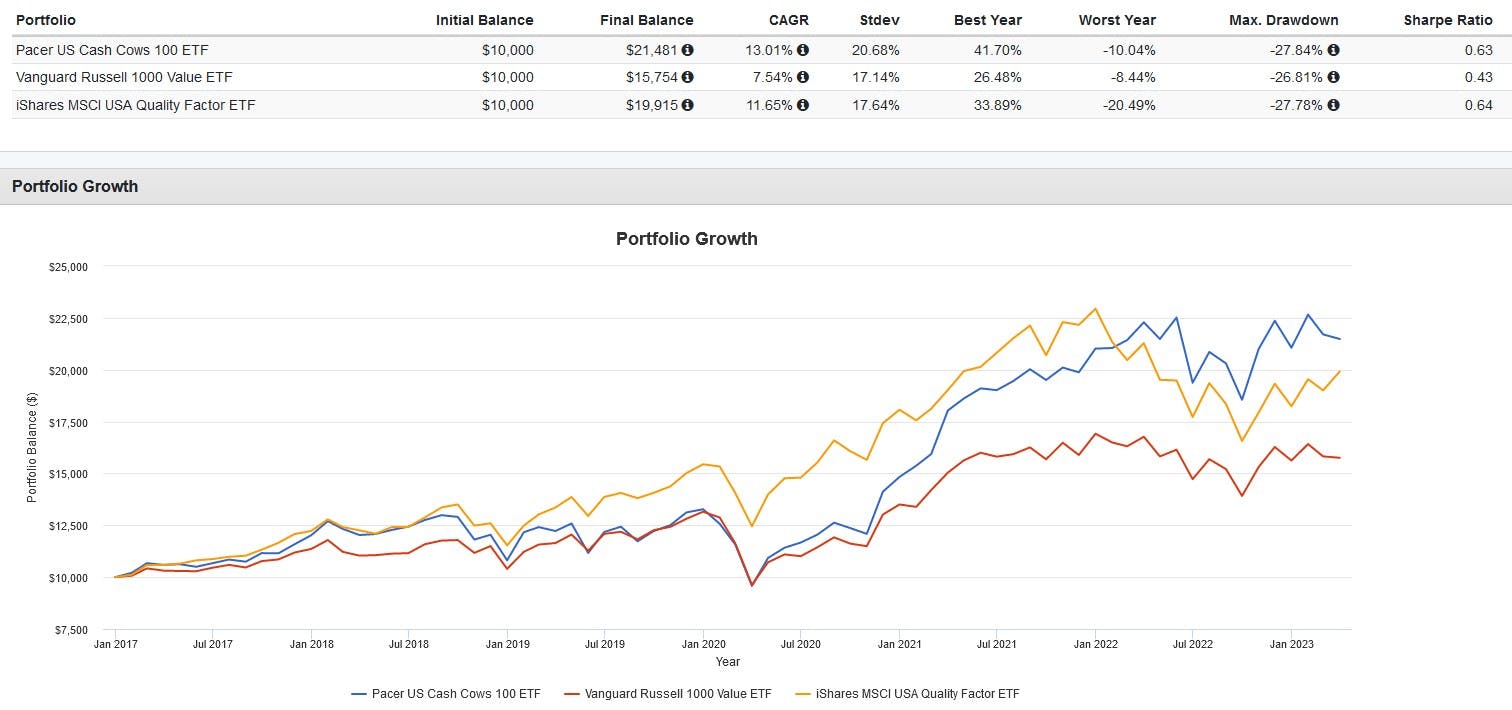Click the bold Portfolio Growth chart title

[686, 238]
